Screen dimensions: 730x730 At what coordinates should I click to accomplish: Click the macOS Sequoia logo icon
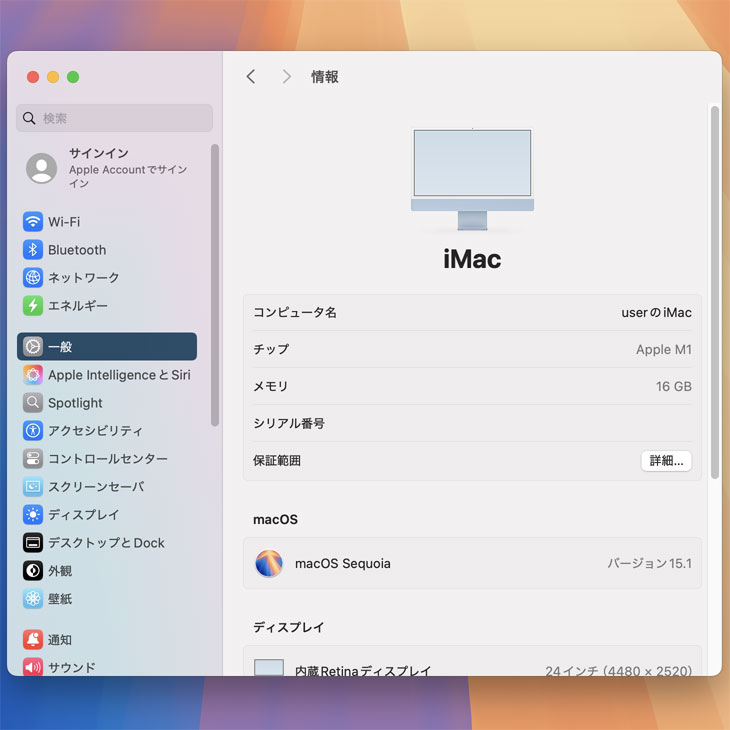pyautogui.click(x=269, y=563)
